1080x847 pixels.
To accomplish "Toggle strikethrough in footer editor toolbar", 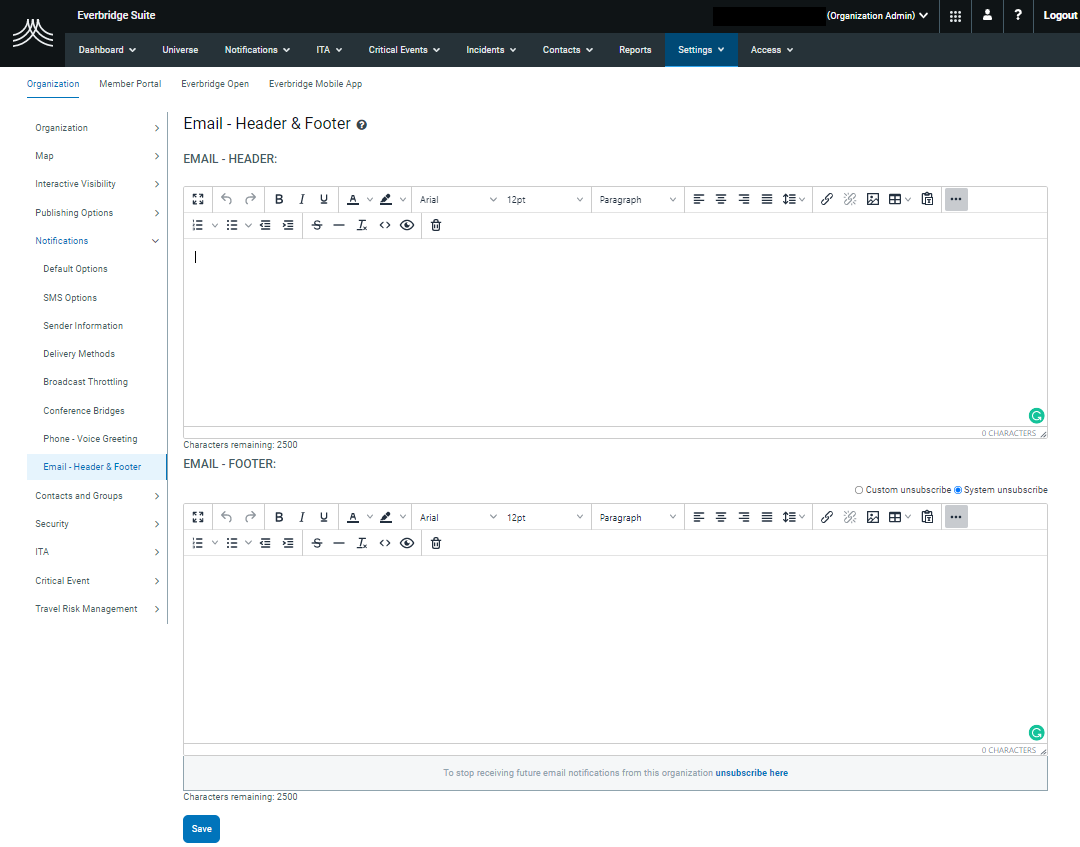I will tap(317, 542).
